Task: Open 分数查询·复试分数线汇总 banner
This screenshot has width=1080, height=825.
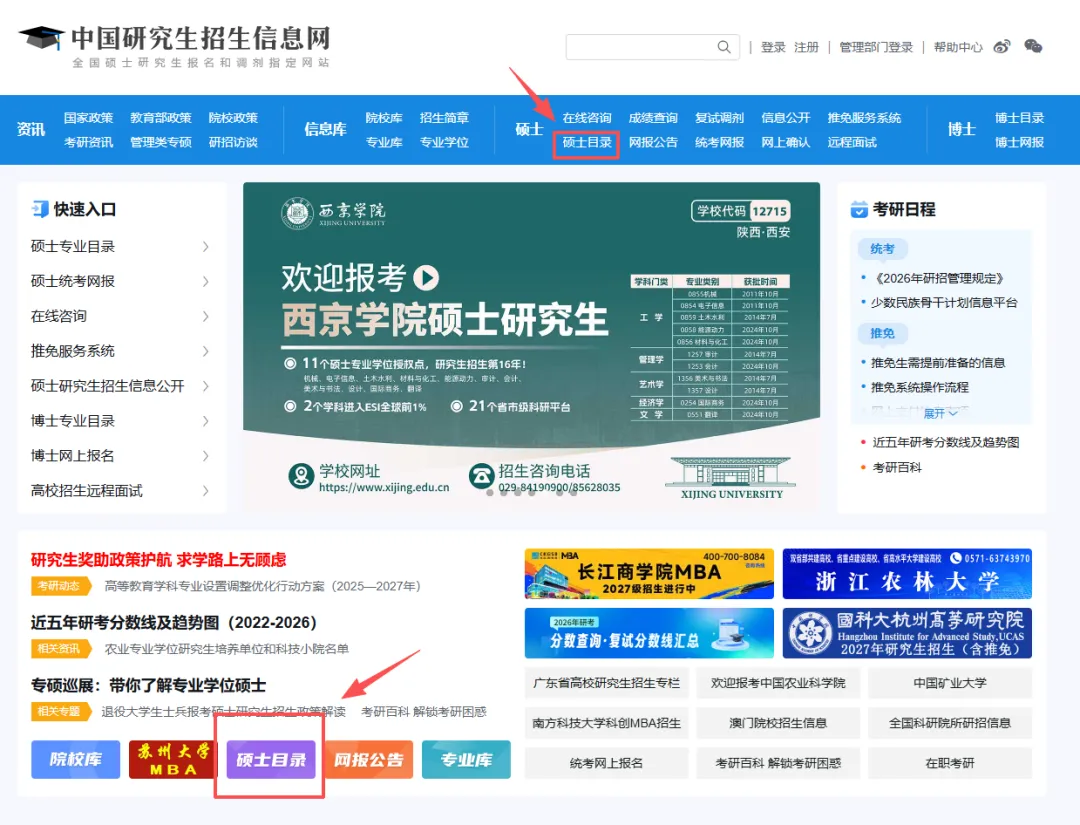Action: 649,633
